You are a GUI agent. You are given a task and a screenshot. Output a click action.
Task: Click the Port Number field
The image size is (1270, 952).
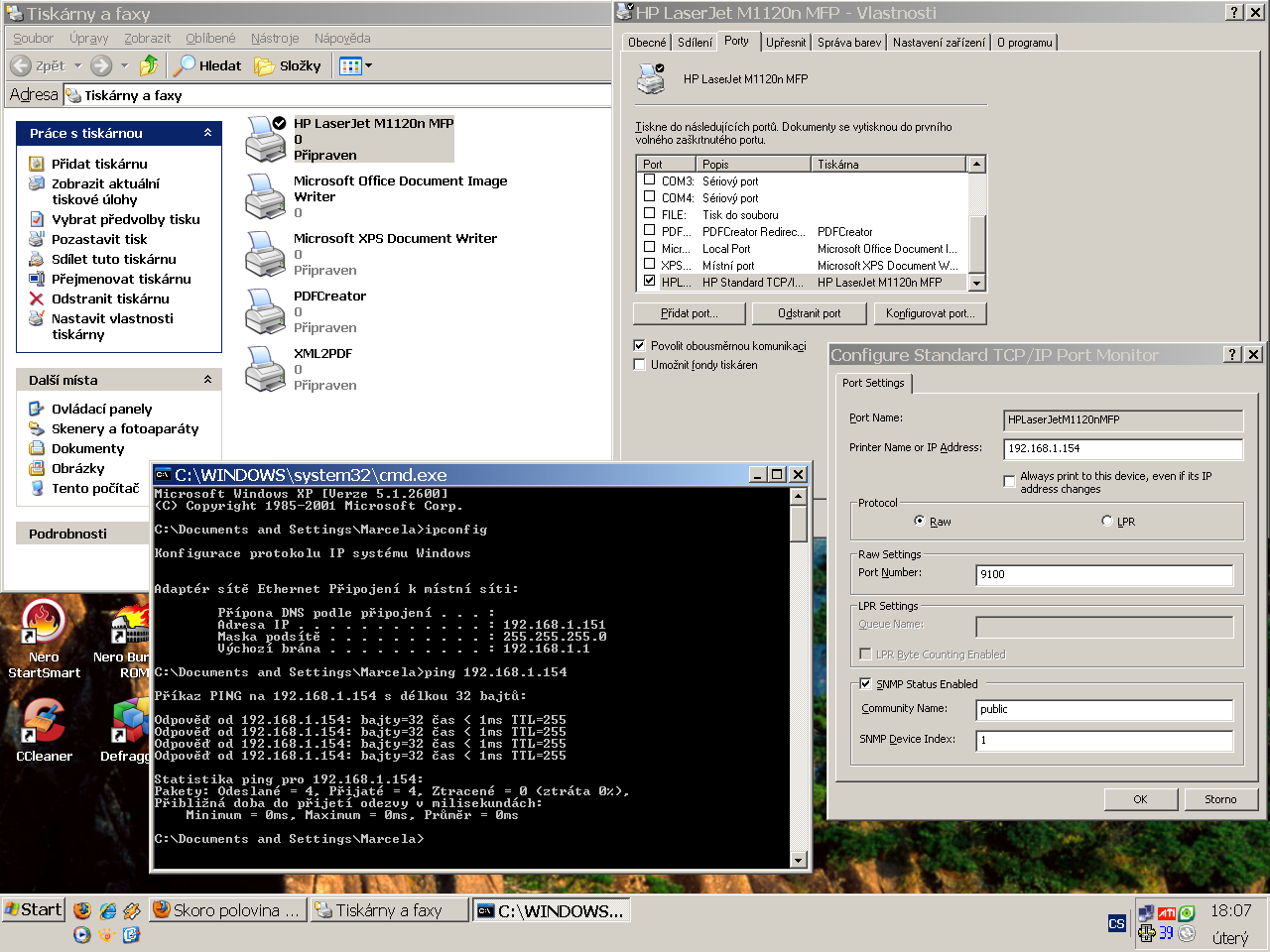1104,574
